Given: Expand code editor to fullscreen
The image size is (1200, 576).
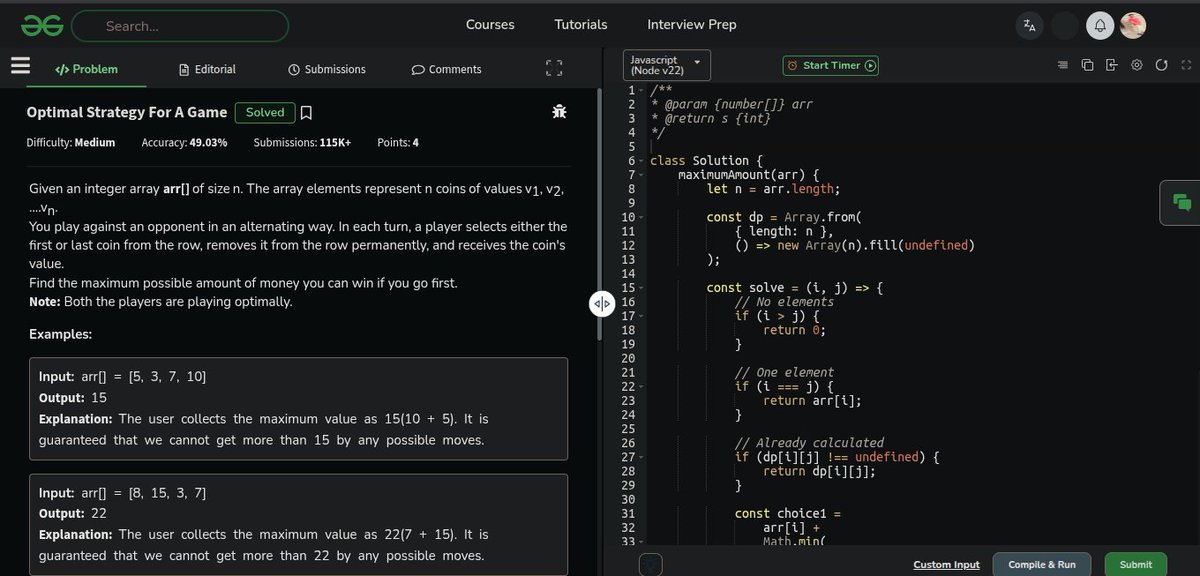Looking at the screenshot, I should point(1185,65).
